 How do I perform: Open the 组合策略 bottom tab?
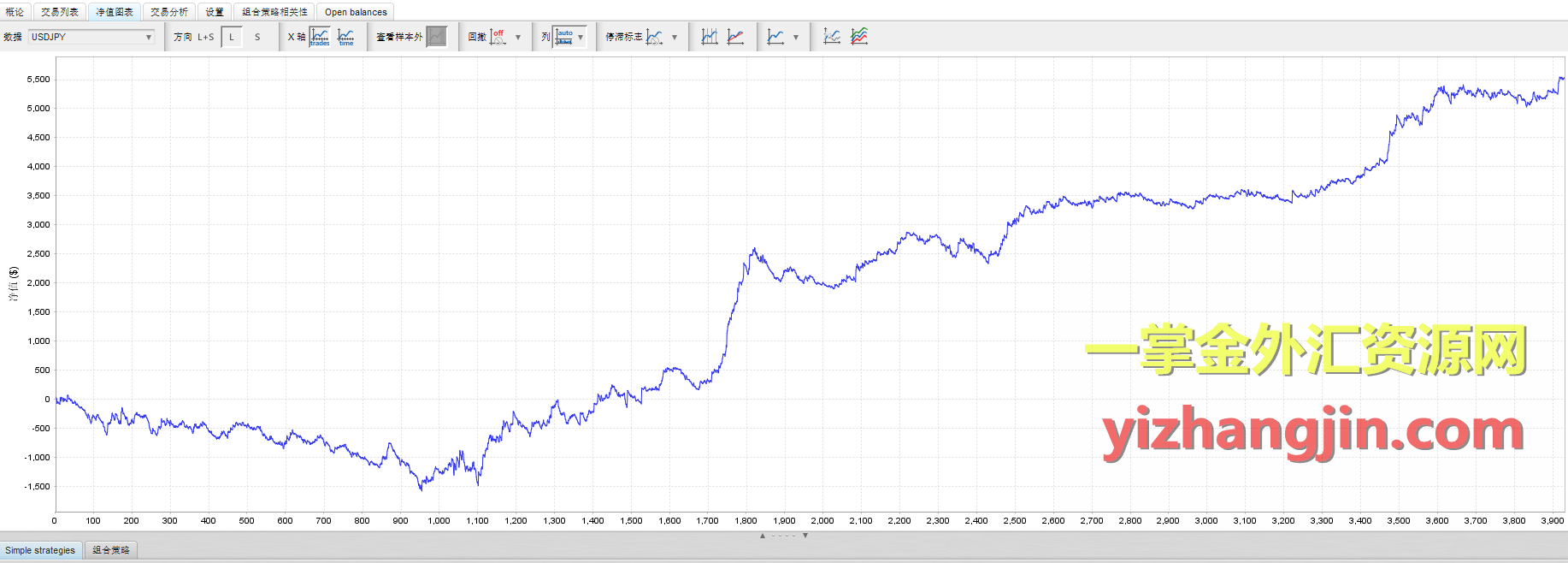(x=111, y=550)
